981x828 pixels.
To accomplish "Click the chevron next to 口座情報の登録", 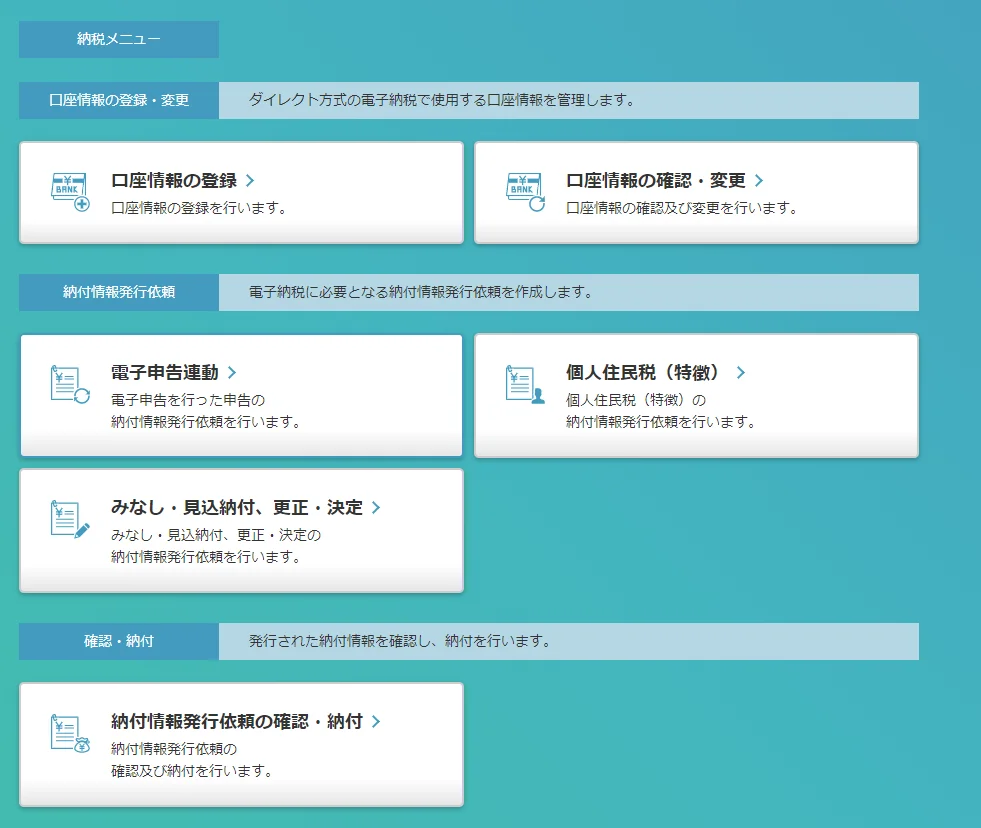I will click(250, 180).
